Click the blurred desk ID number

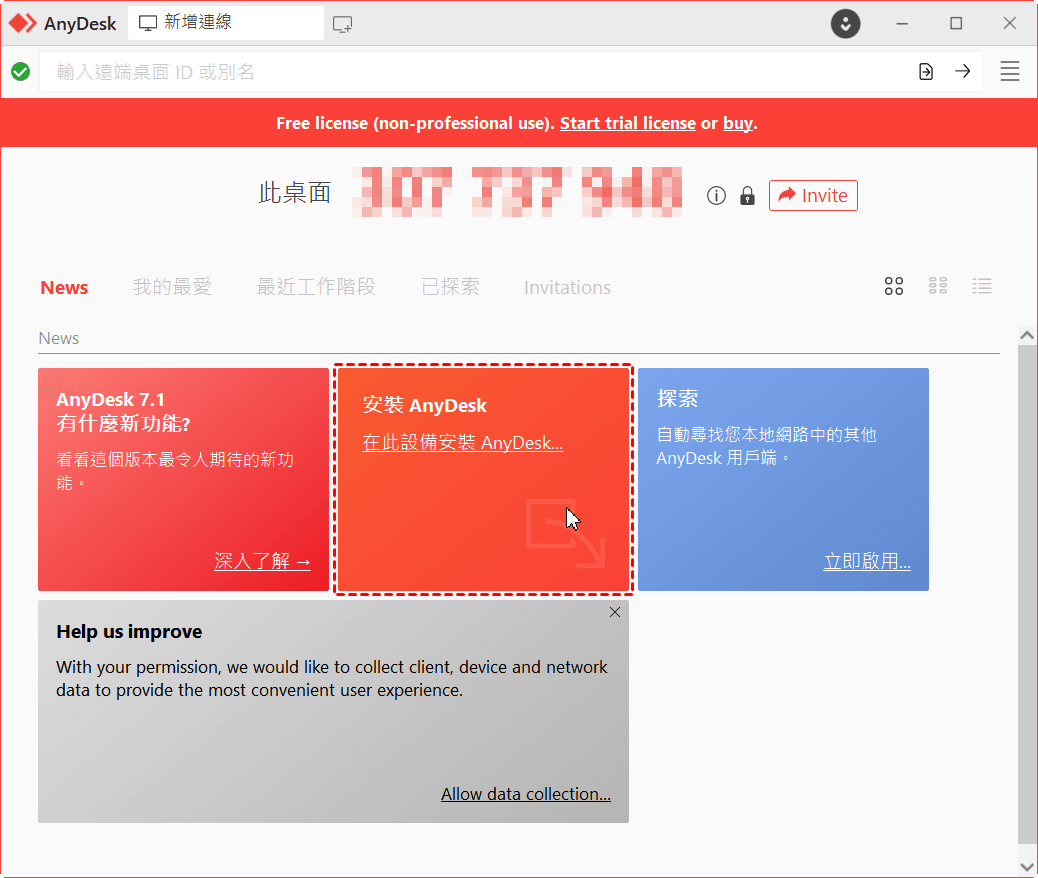tap(517, 192)
